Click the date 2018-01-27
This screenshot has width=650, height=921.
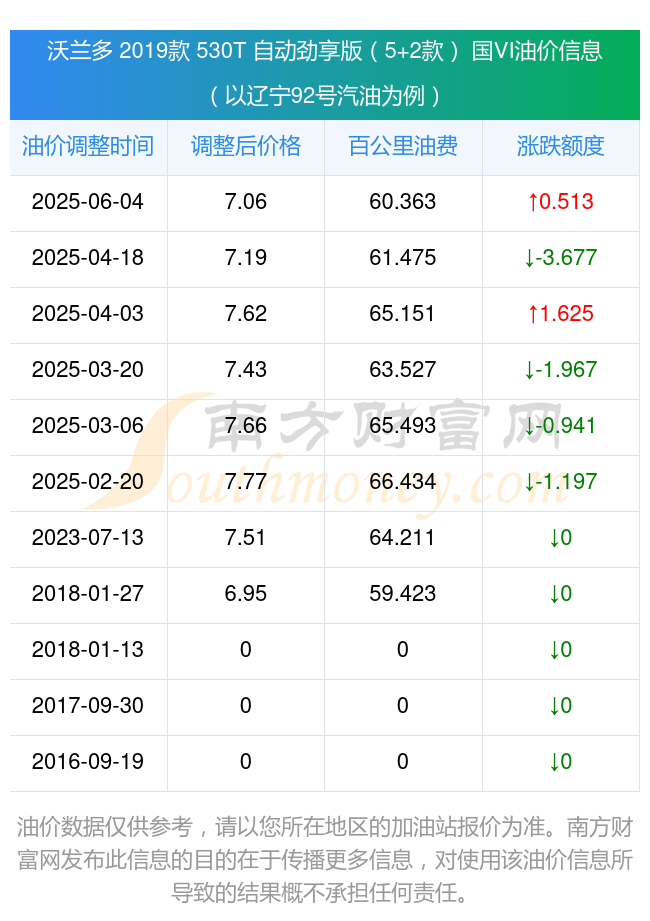tap(87, 593)
